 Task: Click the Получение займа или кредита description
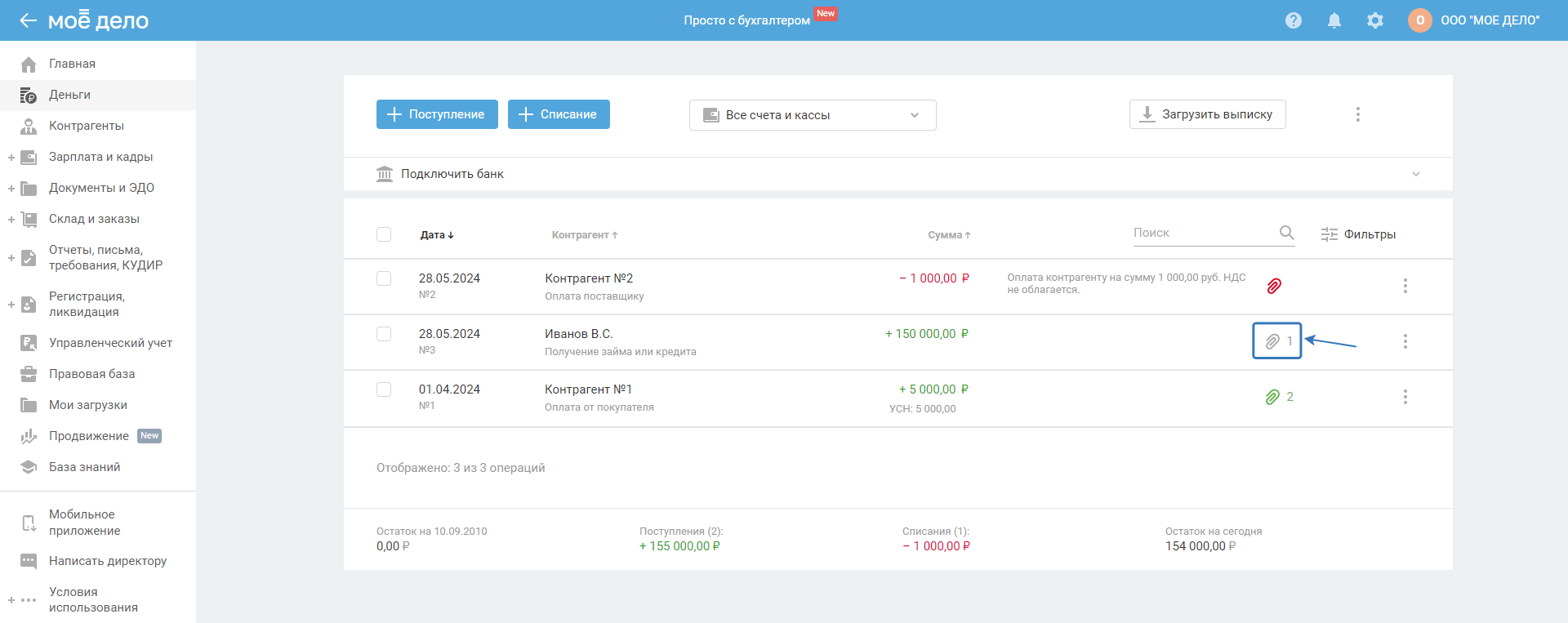point(621,352)
